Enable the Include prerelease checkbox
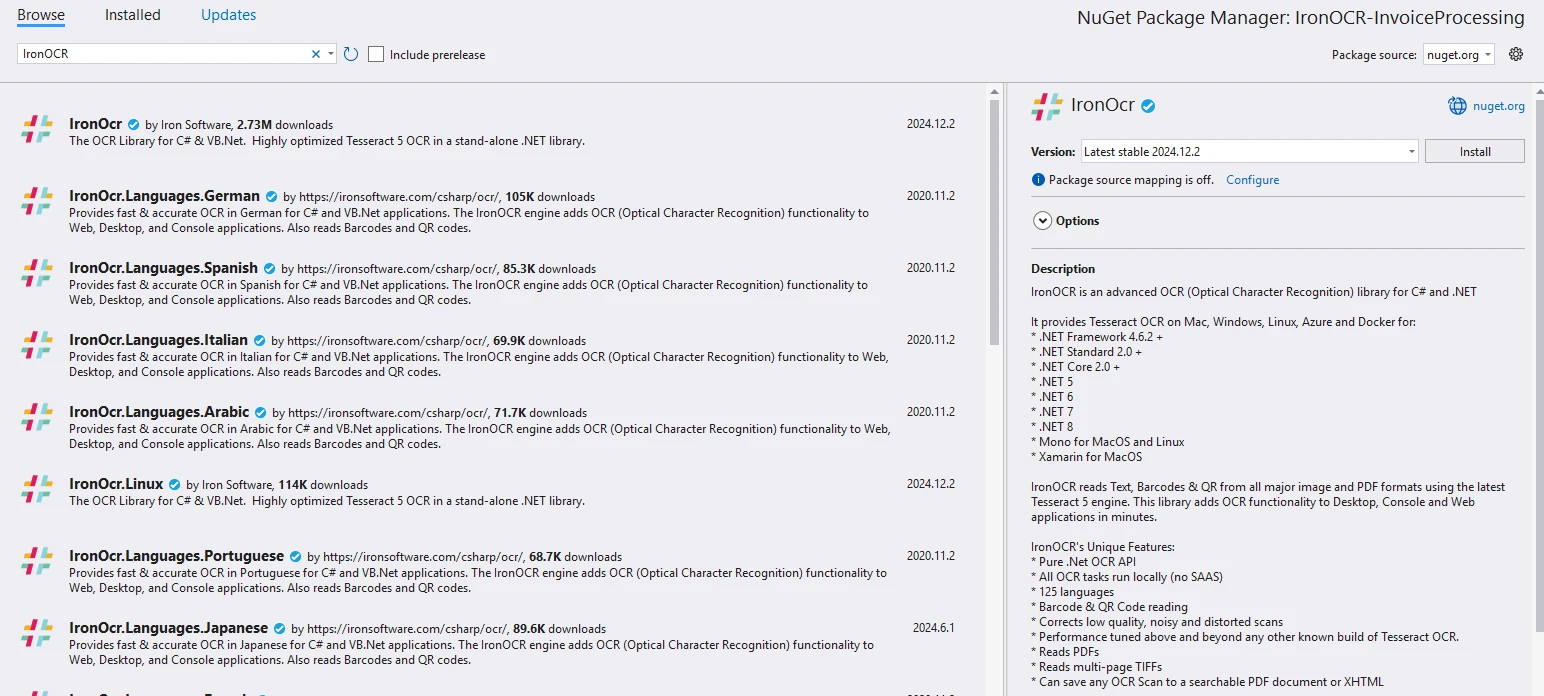The image size is (1544, 696). coord(376,54)
